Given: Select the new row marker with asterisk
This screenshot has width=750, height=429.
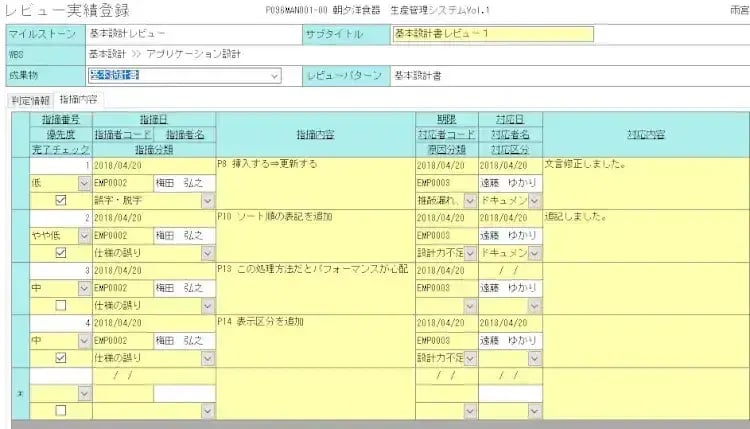Looking at the screenshot, I should click(20, 393).
